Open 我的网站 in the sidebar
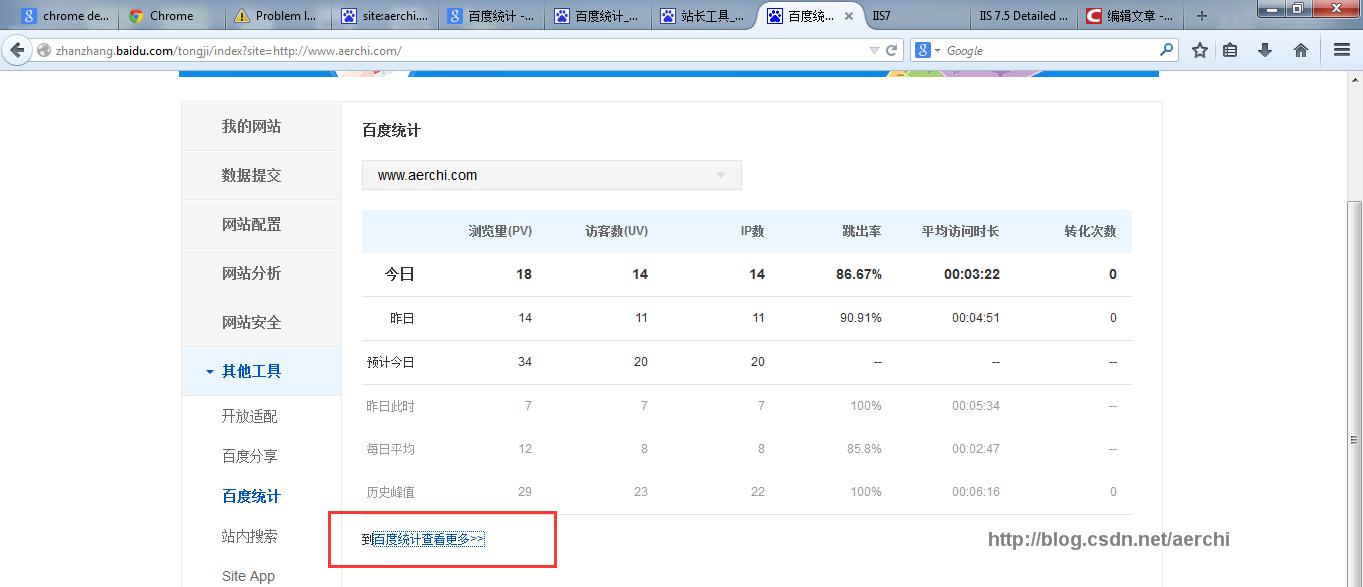The height and width of the screenshot is (587, 1363). pos(261,127)
